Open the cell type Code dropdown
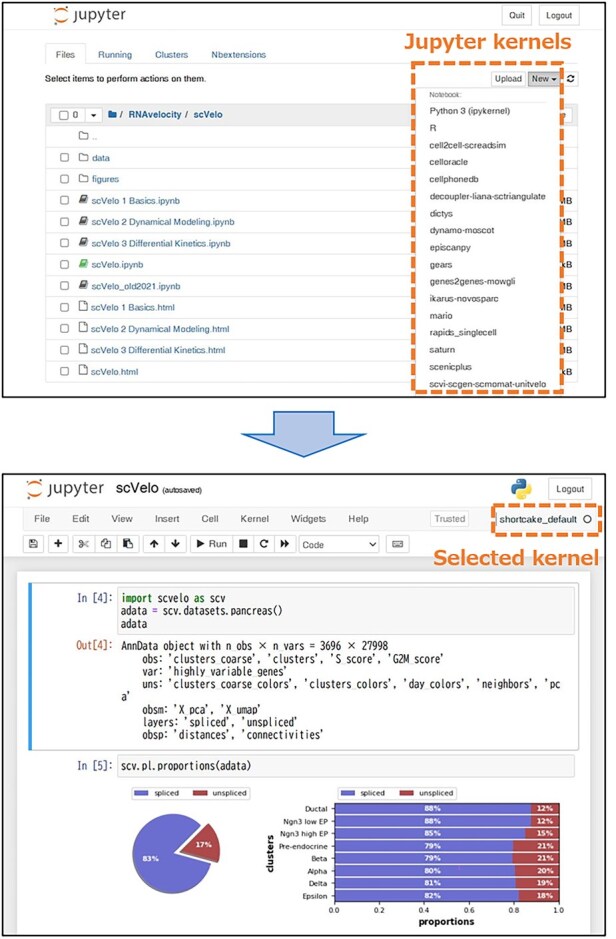This screenshot has width=616, height=939. click(x=339, y=544)
